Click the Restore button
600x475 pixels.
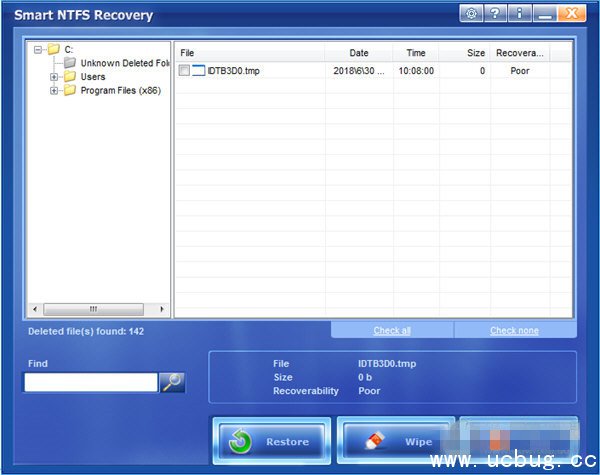[271, 441]
